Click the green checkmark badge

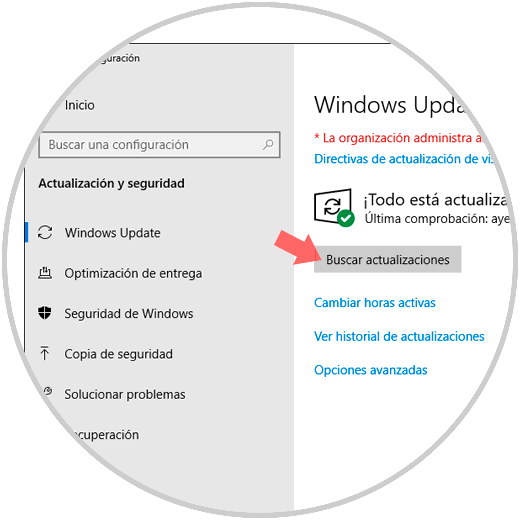(x=346, y=218)
